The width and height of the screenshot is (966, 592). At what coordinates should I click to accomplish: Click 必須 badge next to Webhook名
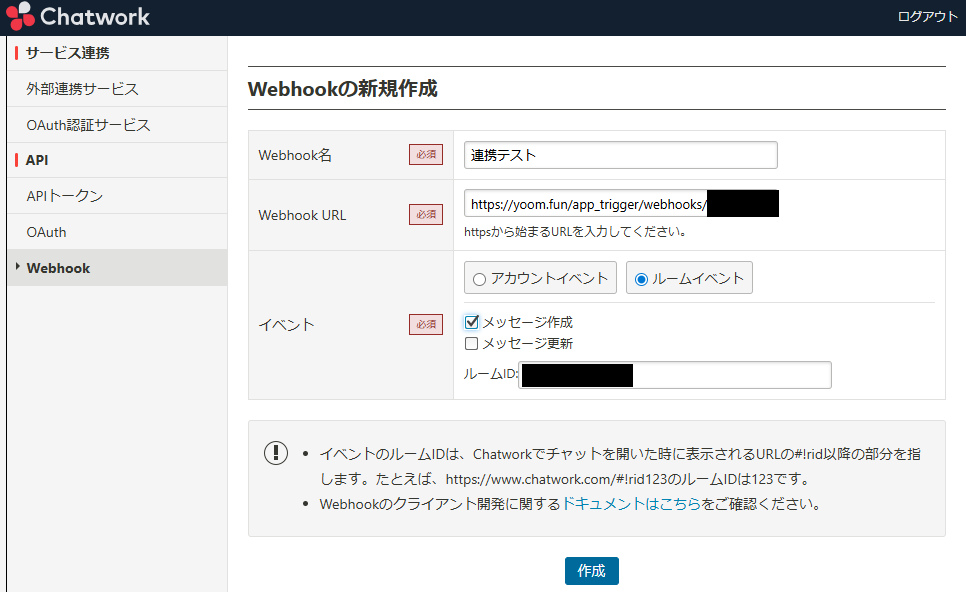pos(426,155)
